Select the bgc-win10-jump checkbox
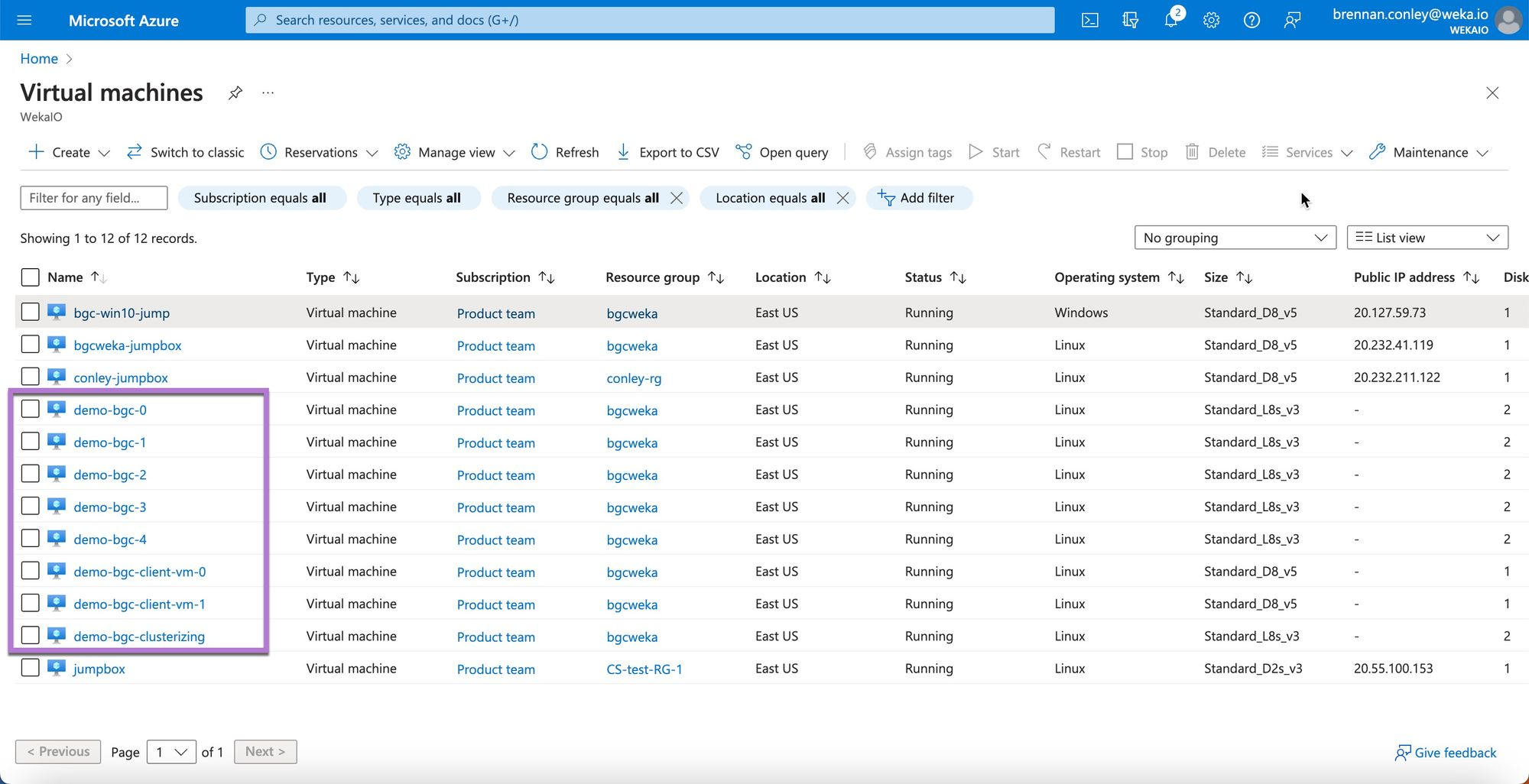 click(x=31, y=313)
